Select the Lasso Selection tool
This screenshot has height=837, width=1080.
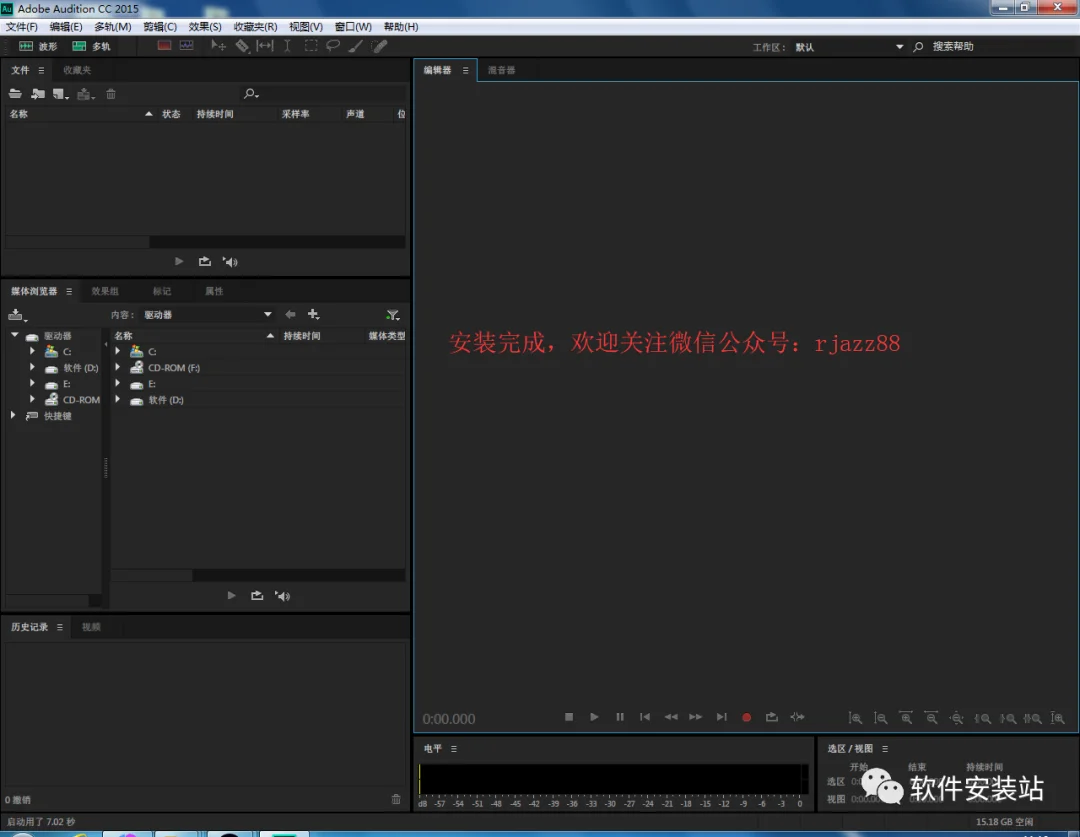click(333, 46)
